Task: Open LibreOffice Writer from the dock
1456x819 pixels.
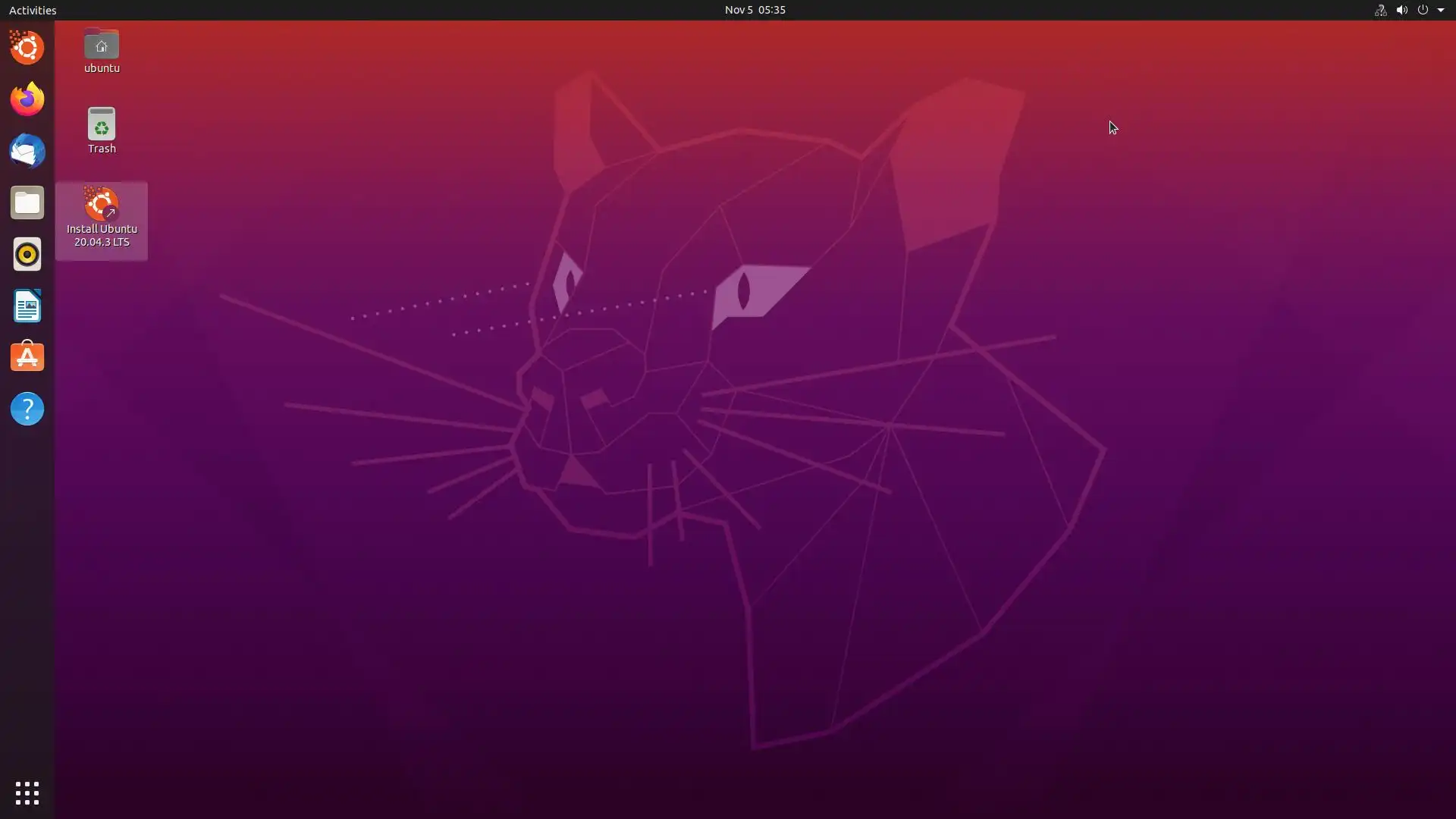Action: 27,306
